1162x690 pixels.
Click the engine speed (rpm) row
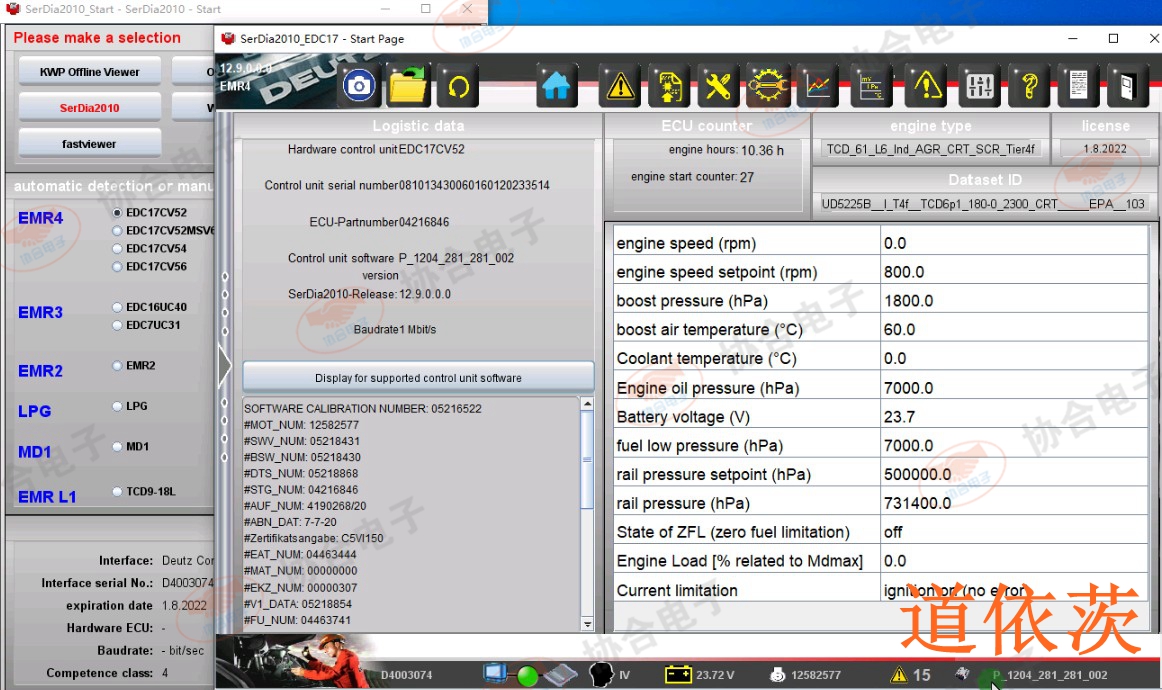pyautogui.click(x=880, y=243)
